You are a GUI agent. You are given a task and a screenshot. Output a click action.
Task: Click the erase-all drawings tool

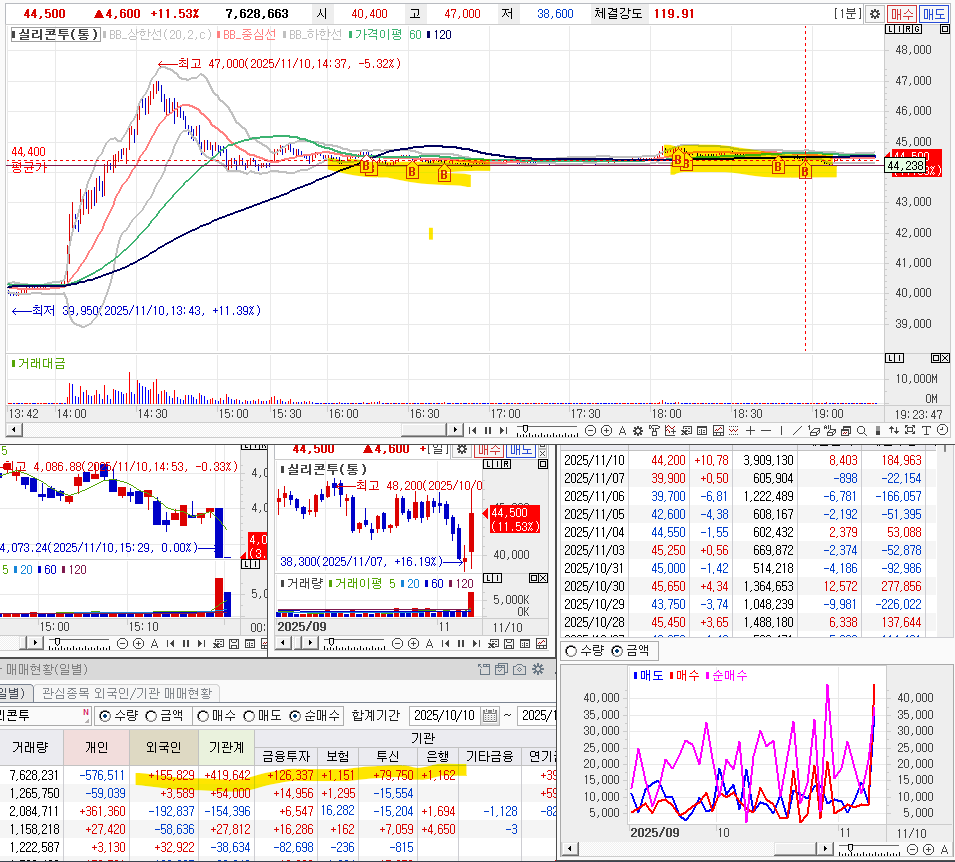830,431
